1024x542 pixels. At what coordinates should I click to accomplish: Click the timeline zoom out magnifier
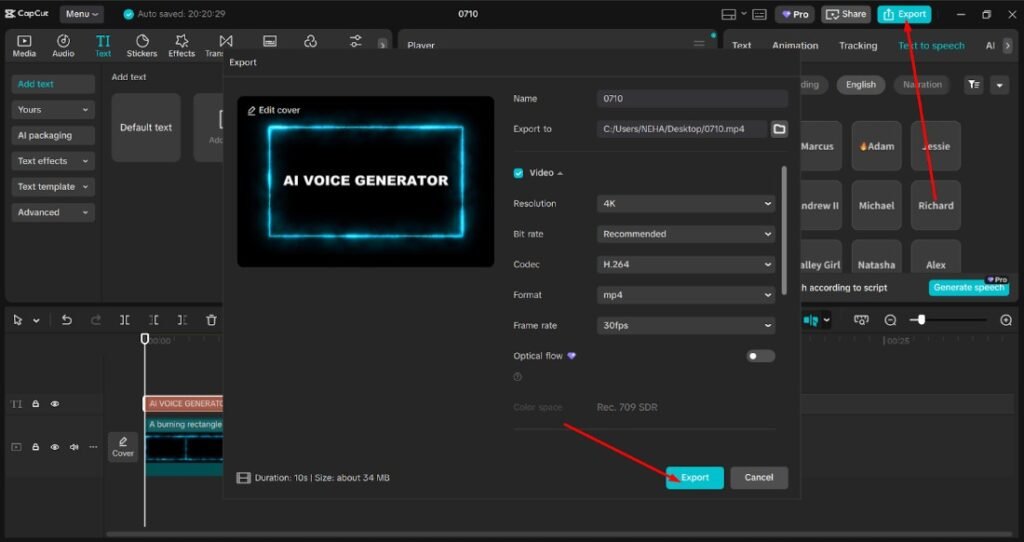(890, 320)
